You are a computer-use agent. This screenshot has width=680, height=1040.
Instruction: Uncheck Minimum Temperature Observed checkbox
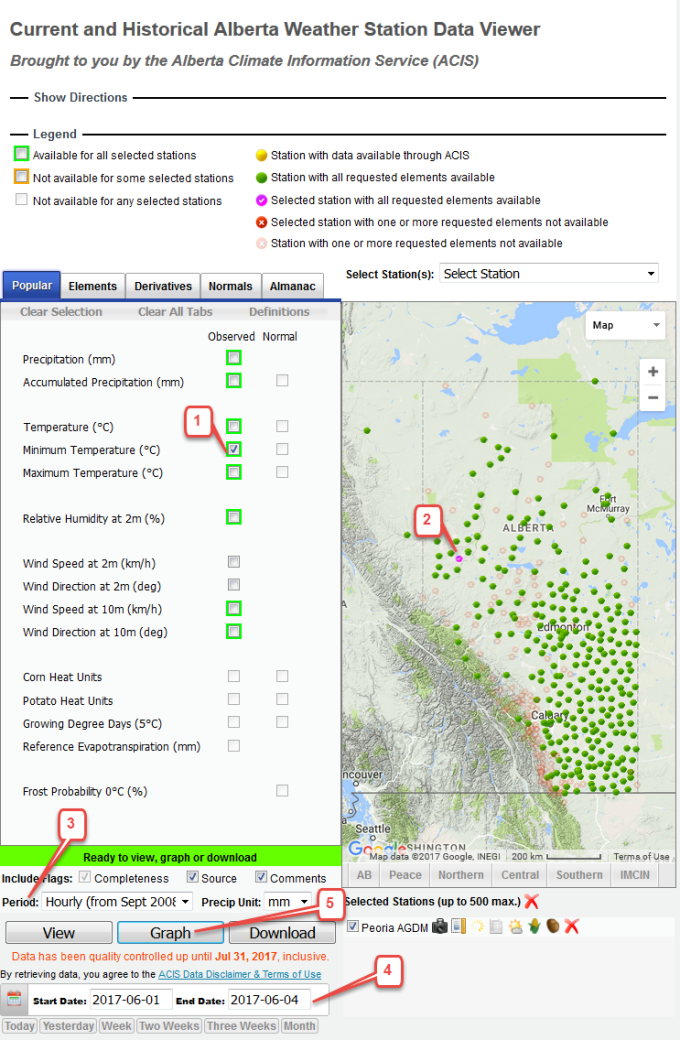click(x=234, y=449)
